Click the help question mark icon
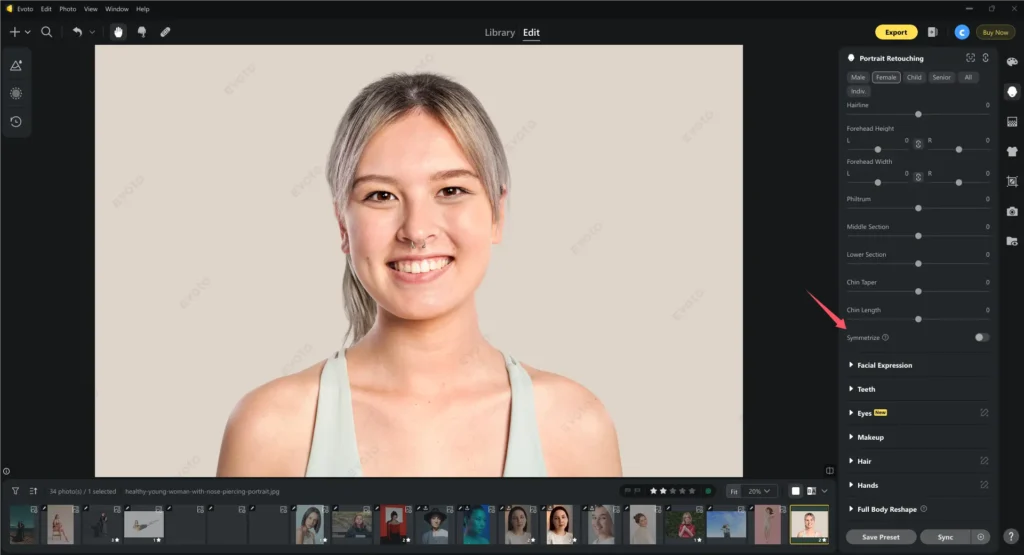Screen dimensions: 1024x555 (1011, 536)
